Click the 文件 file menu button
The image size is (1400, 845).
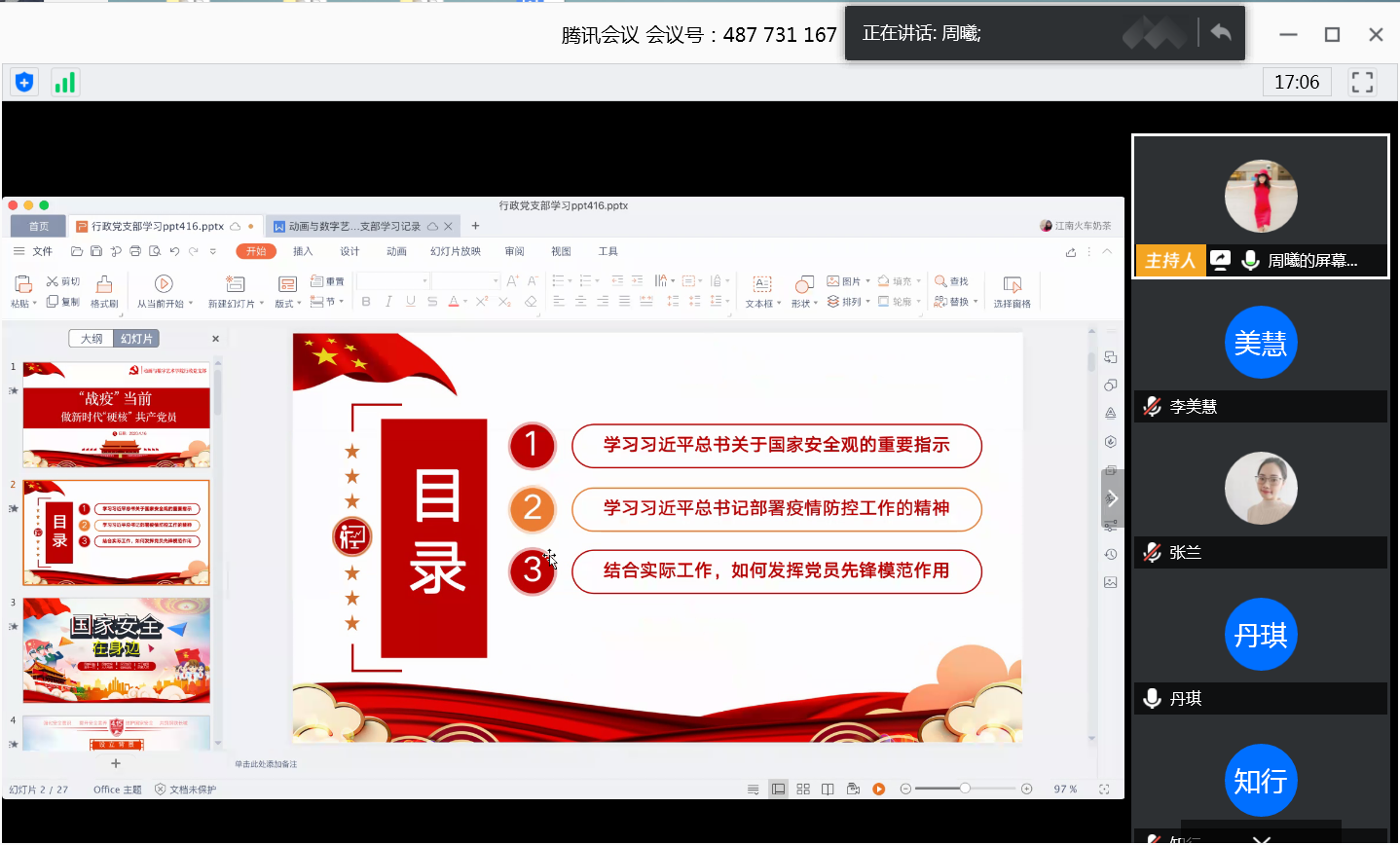point(34,251)
